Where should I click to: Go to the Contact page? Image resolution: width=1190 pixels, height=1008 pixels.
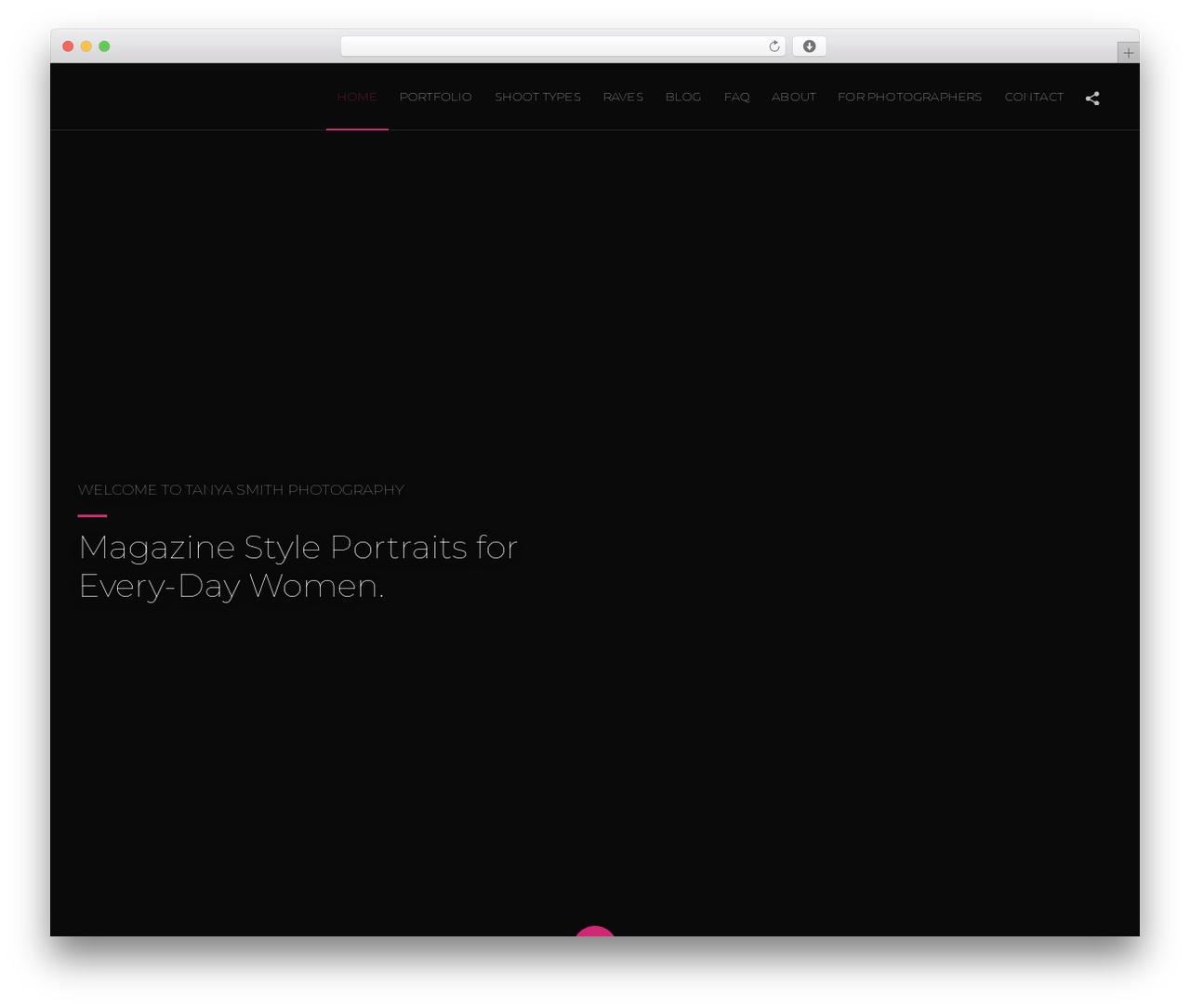[x=1034, y=97]
